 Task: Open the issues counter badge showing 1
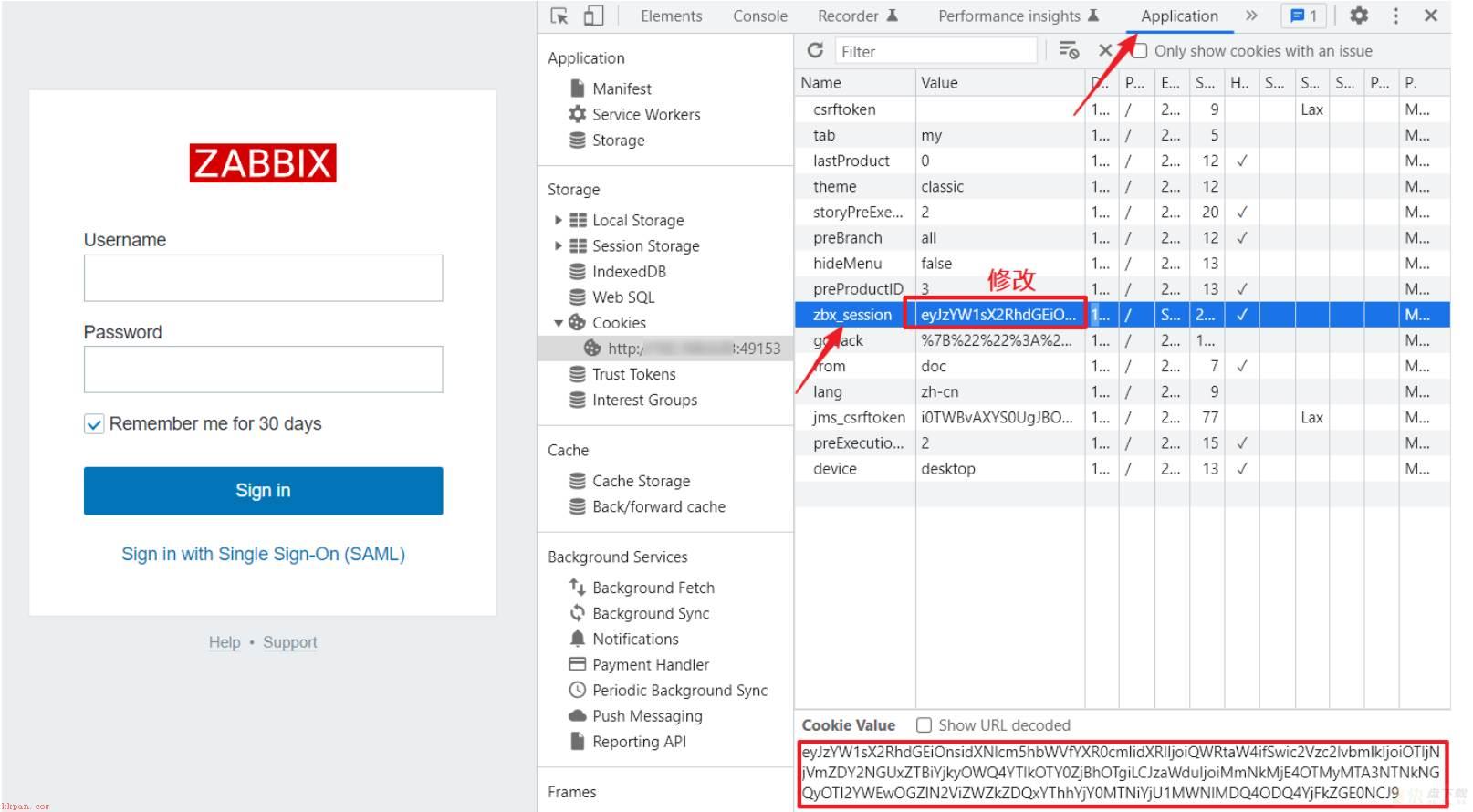pyautogui.click(x=1304, y=16)
